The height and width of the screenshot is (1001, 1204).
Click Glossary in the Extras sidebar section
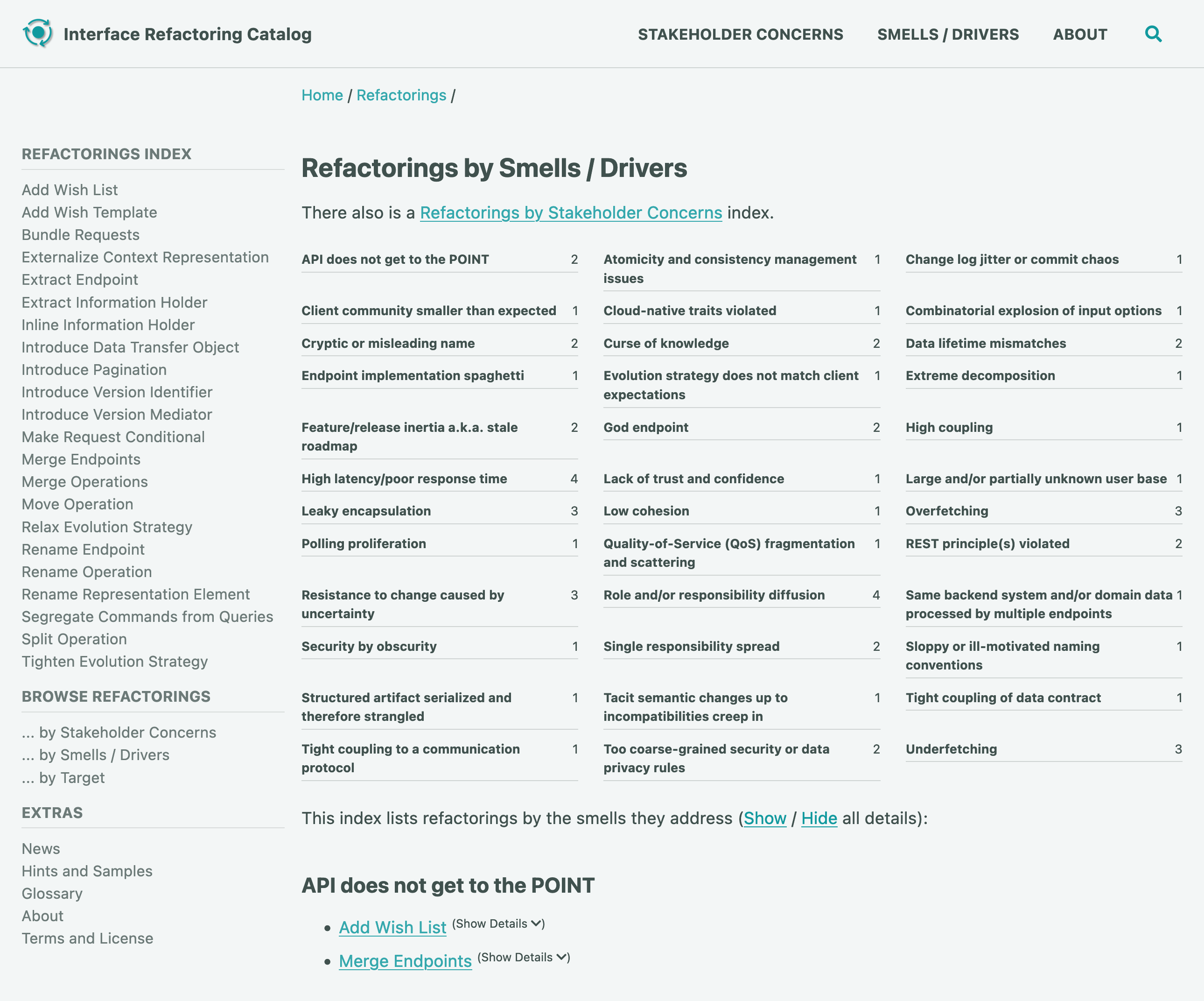click(x=51, y=893)
